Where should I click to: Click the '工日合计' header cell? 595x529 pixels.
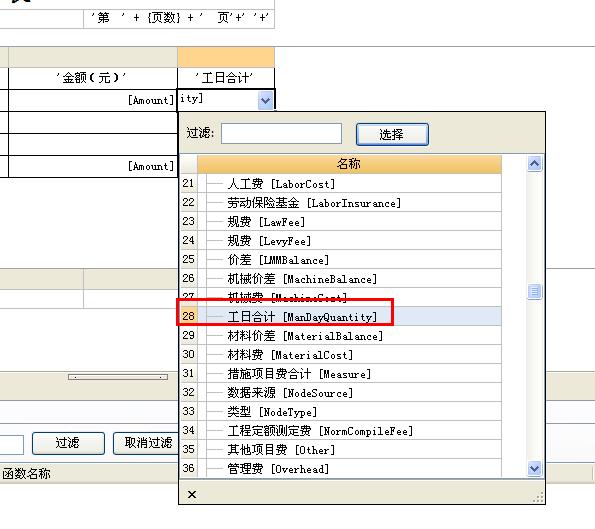226,78
